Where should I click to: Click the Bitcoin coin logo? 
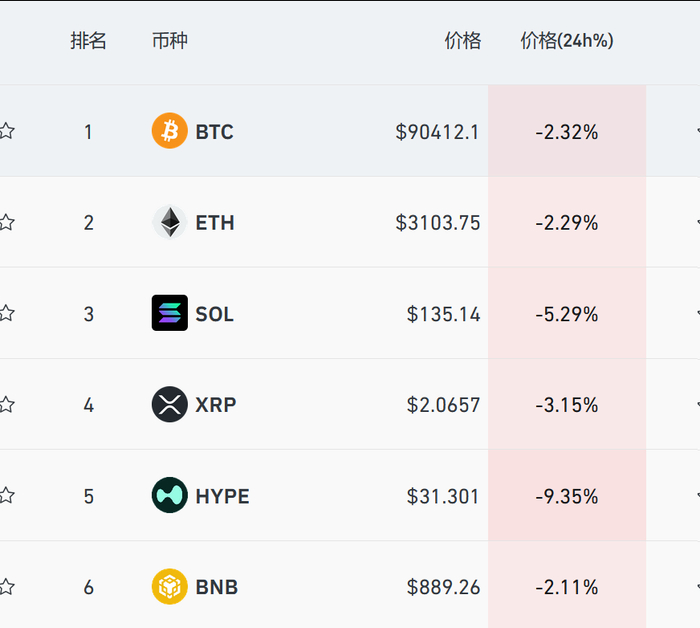pos(169,131)
